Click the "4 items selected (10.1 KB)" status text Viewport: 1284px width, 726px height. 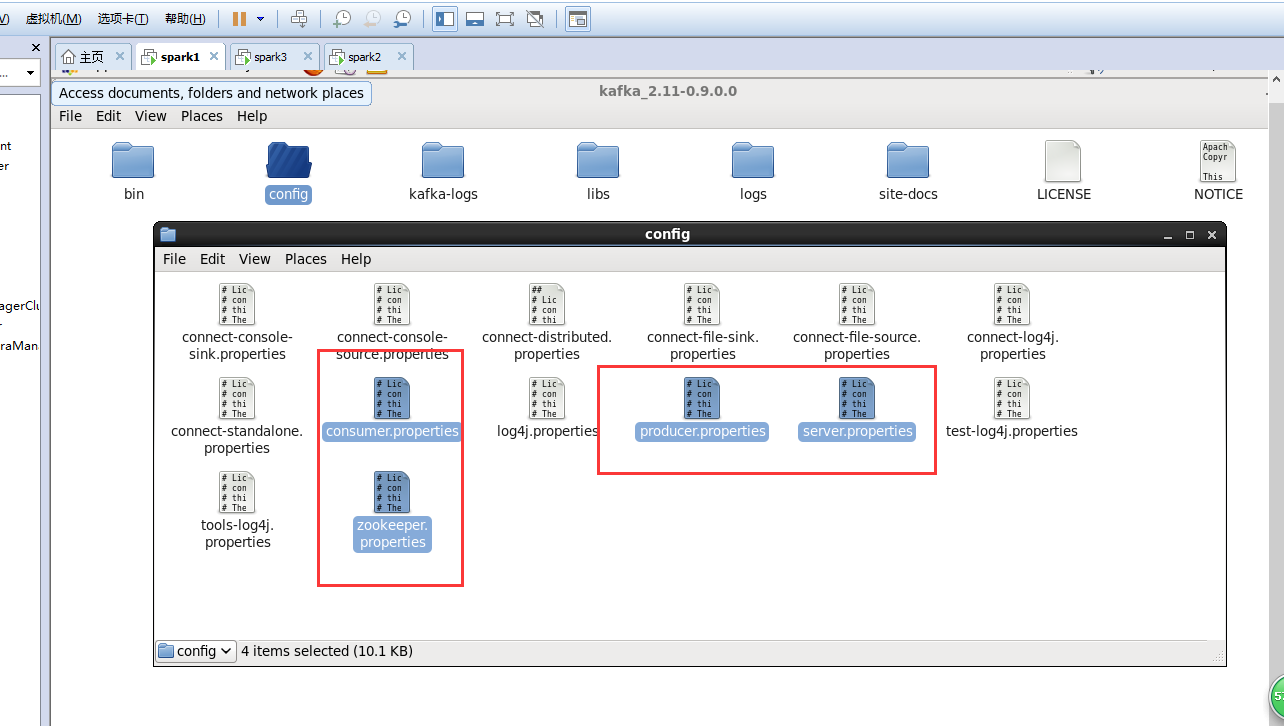tap(327, 651)
